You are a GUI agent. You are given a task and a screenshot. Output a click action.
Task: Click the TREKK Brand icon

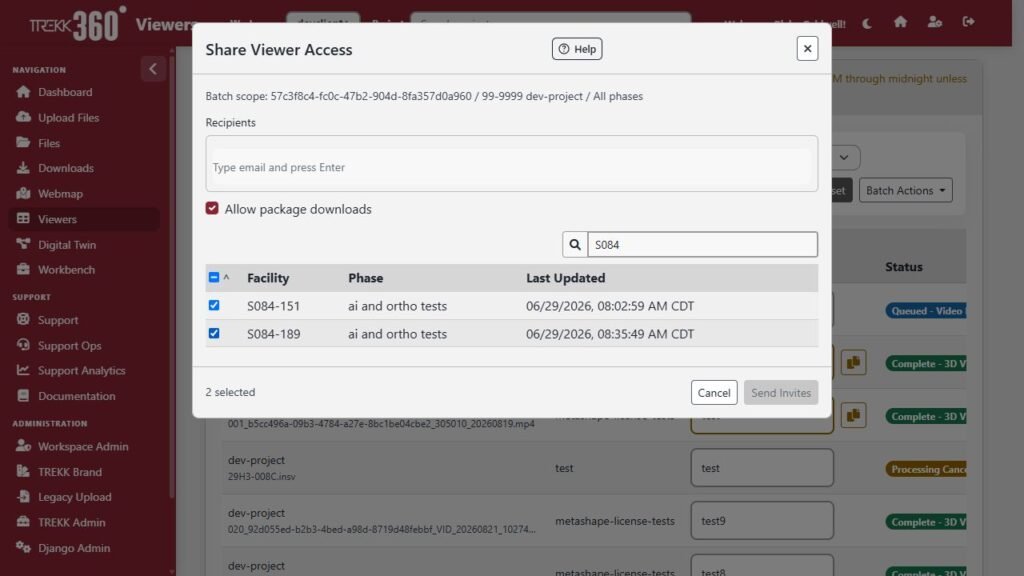24,472
